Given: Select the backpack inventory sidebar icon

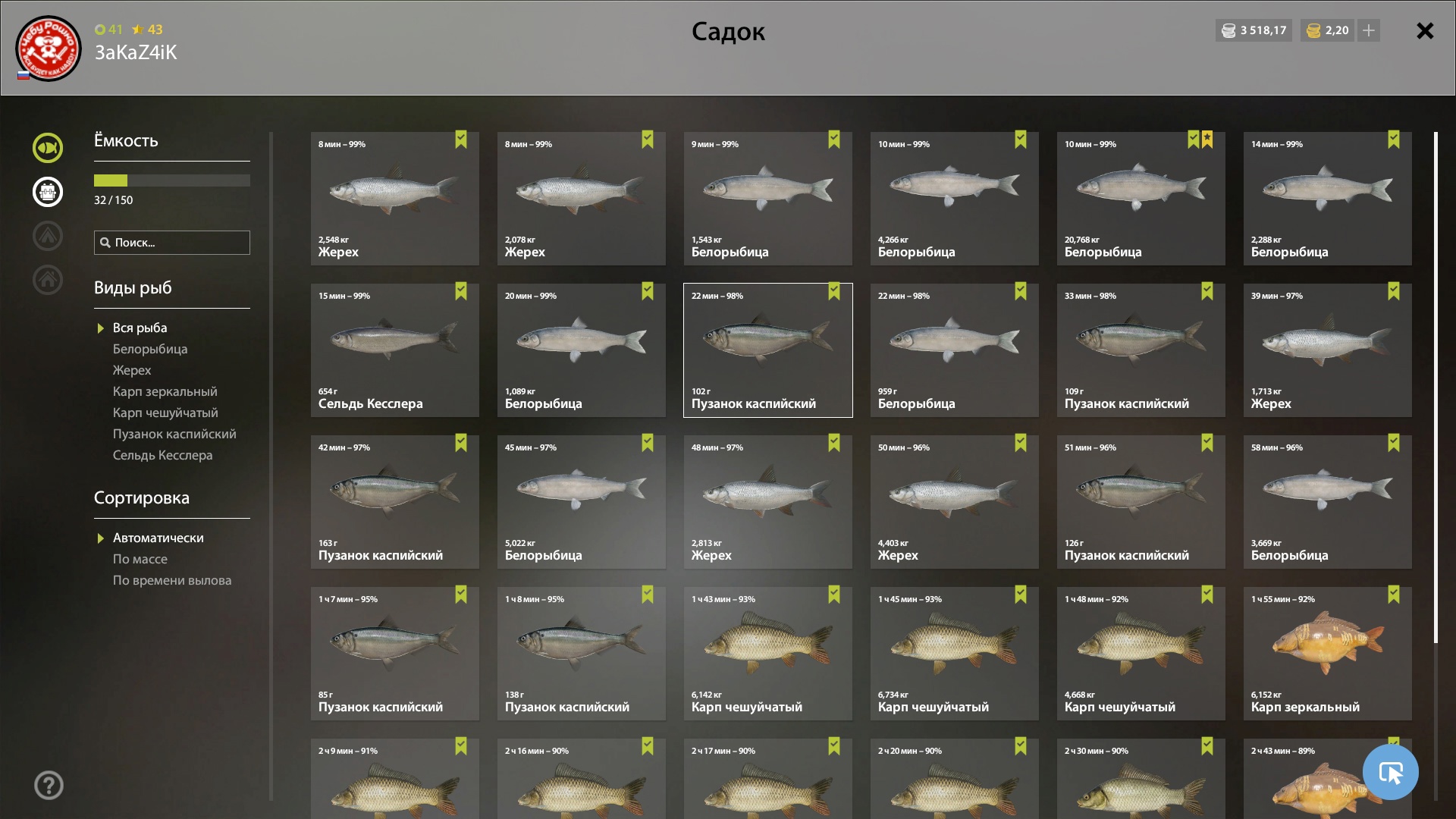Looking at the screenshot, I should pyautogui.click(x=48, y=192).
